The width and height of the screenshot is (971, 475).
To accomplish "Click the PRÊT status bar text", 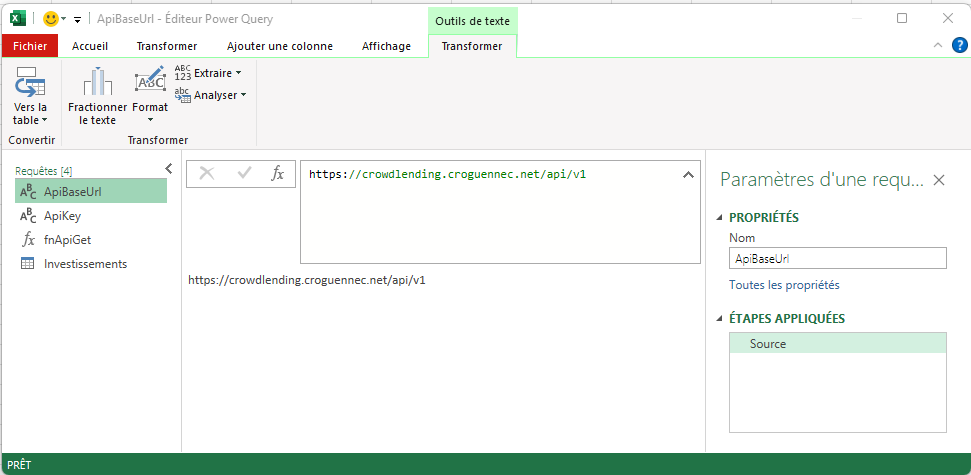I will click(x=19, y=464).
